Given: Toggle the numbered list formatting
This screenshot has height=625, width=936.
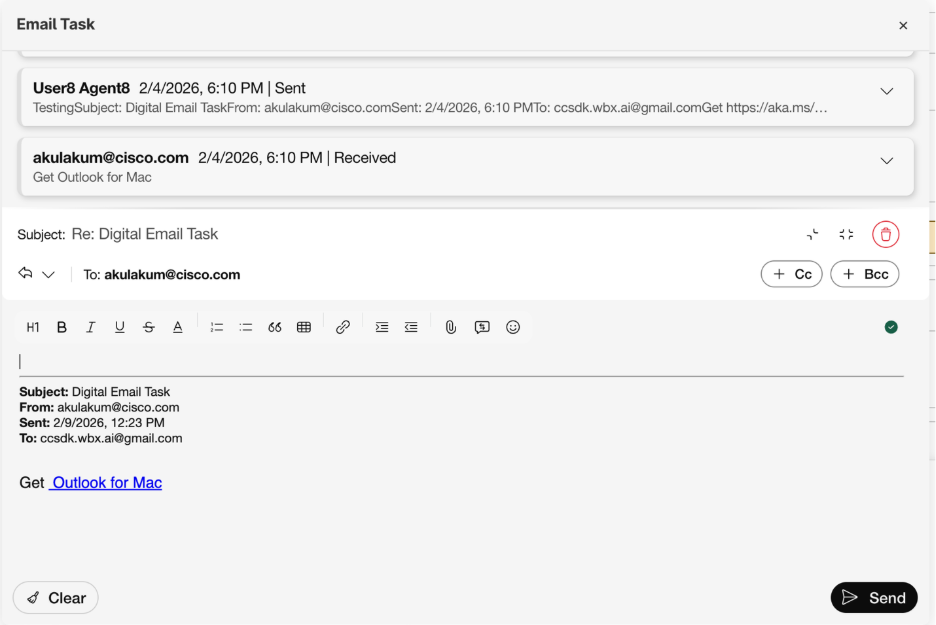Looking at the screenshot, I should [x=216, y=327].
